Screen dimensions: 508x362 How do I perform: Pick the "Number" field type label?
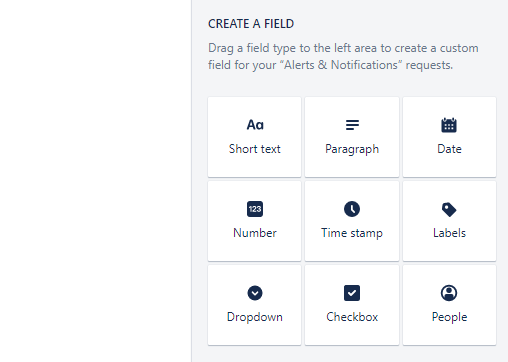(x=255, y=233)
